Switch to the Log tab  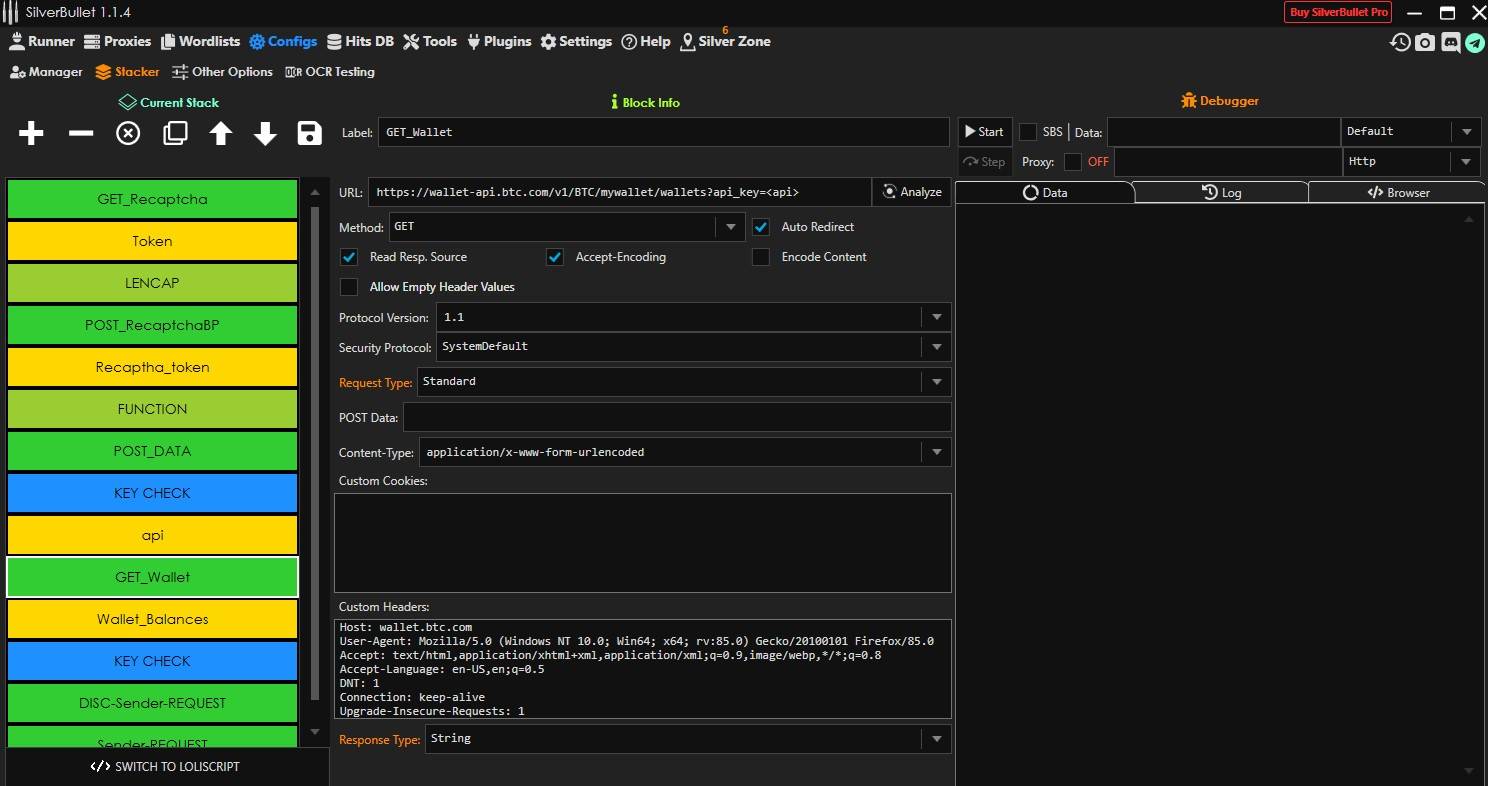tap(1221, 192)
